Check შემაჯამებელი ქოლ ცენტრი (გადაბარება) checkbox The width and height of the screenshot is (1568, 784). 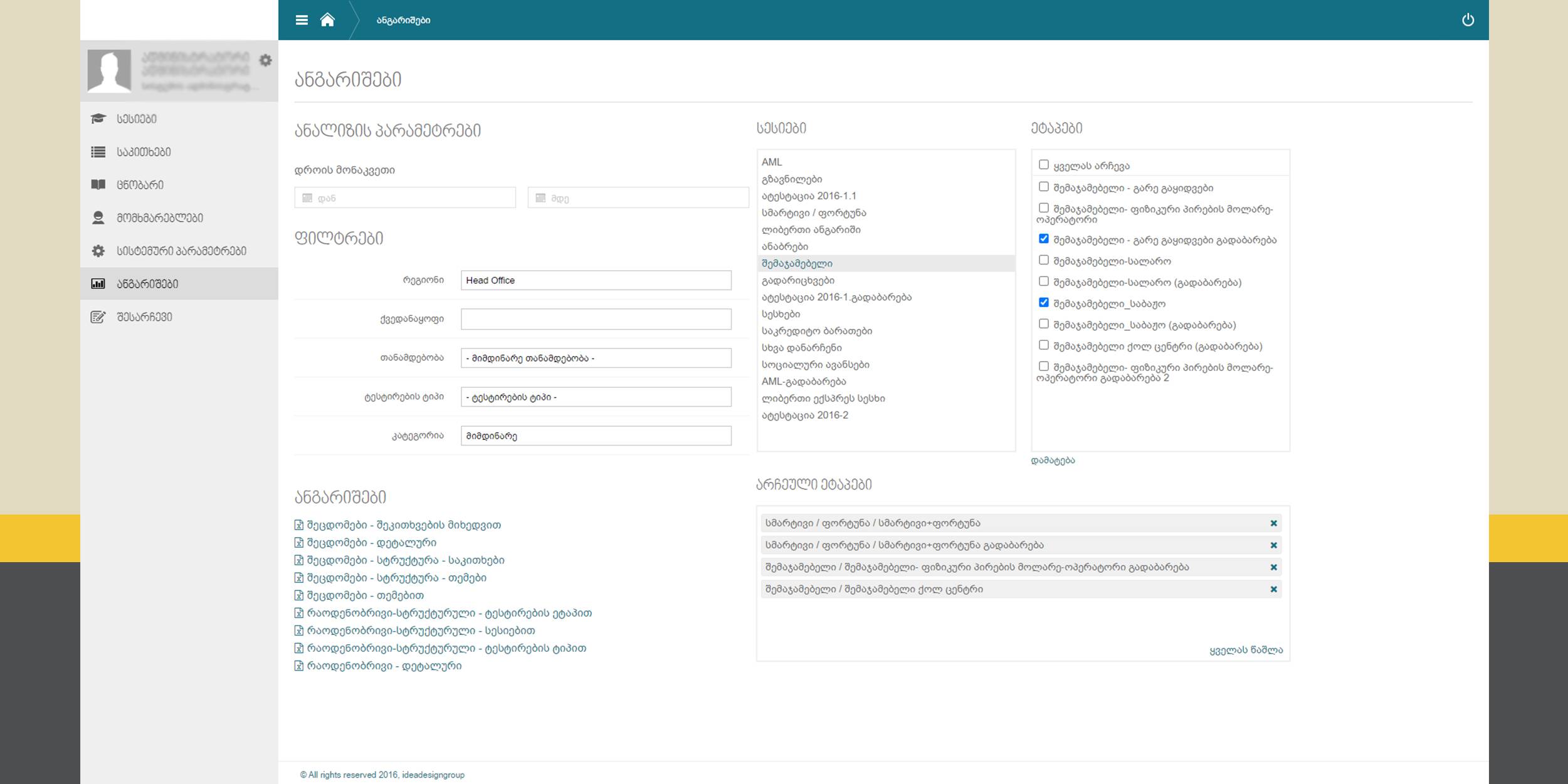pos(1043,345)
